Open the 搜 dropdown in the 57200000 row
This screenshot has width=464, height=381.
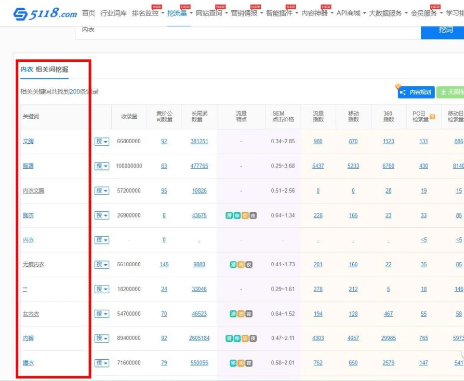pos(102,191)
